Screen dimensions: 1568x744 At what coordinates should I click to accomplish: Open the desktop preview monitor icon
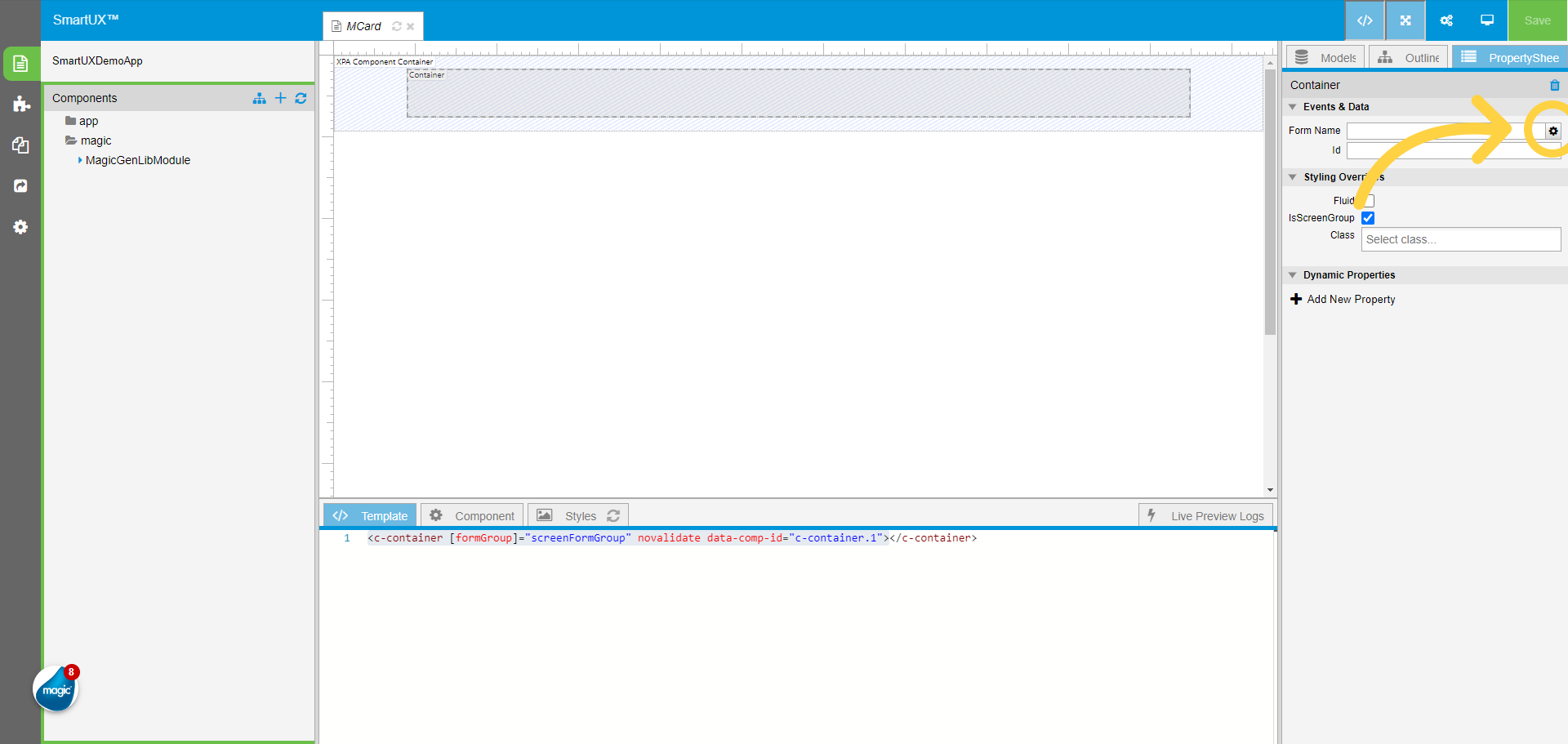pos(1487,20)
